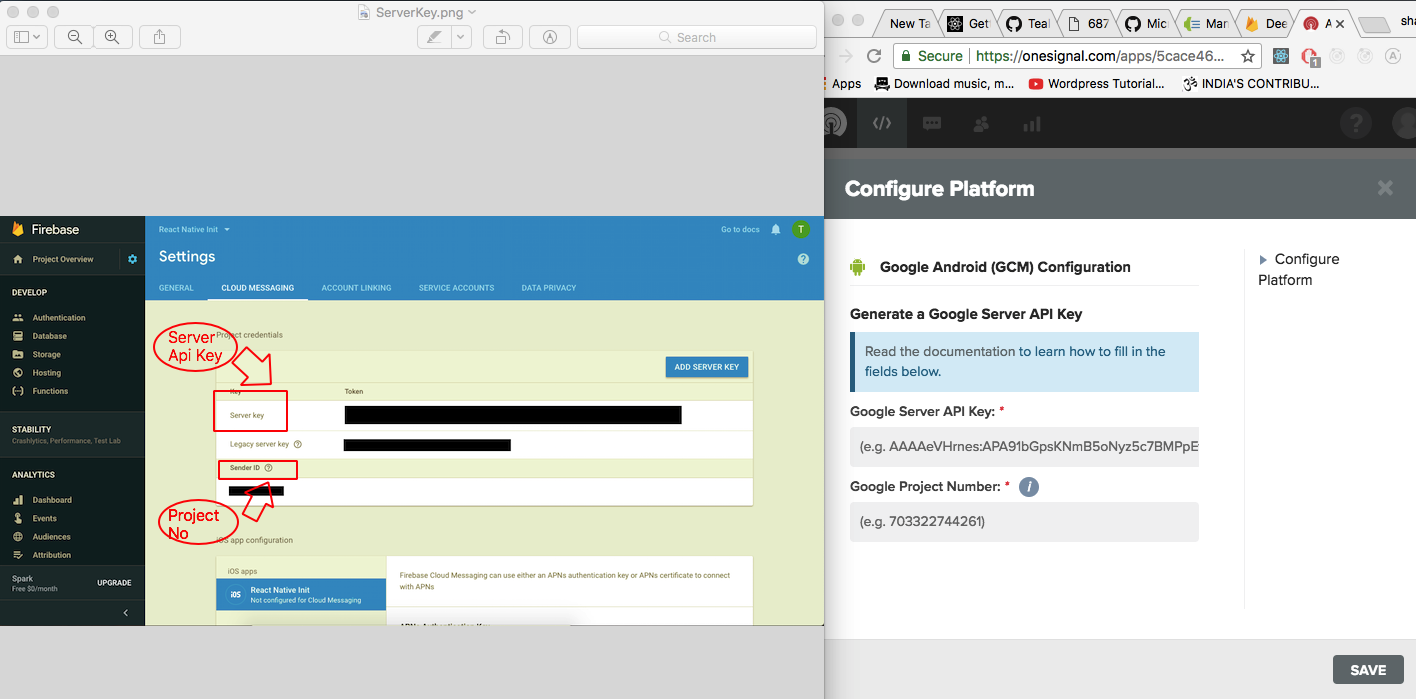Zoom out in Preview toolbar
Viewport: 1416px width, 699px height.
point(75,37)
